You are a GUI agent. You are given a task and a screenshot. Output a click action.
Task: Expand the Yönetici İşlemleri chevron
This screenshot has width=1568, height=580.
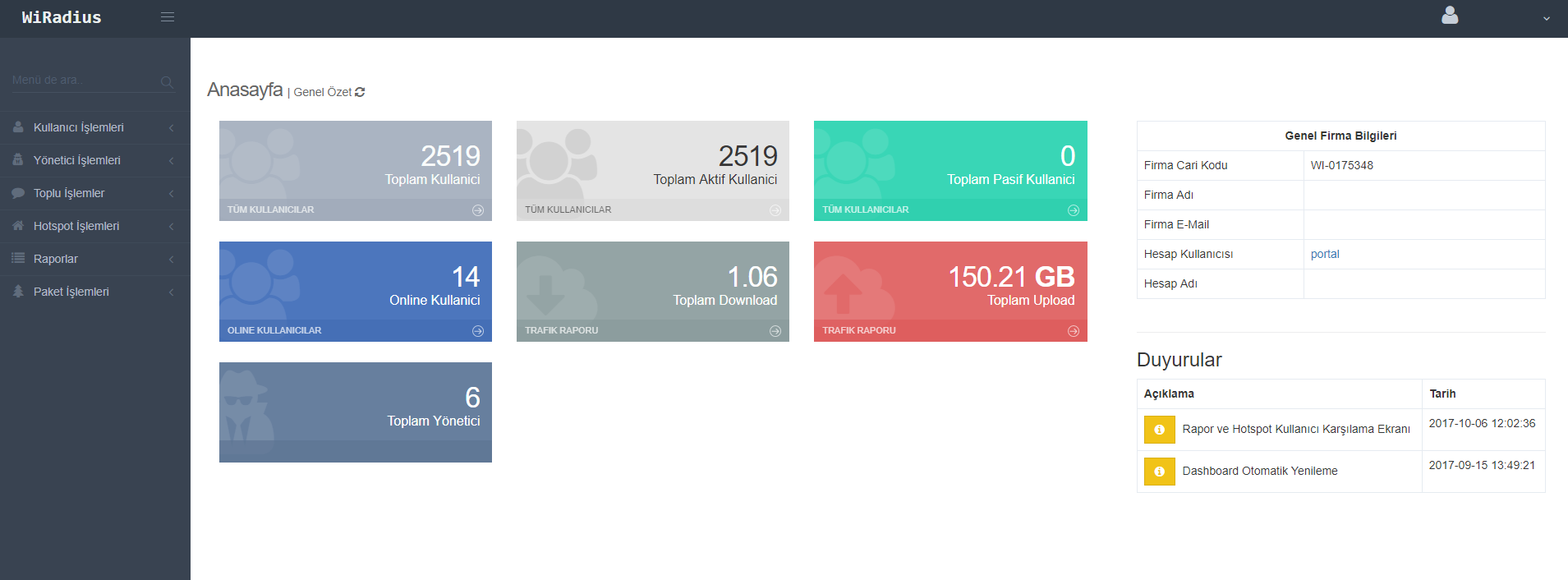tap(171, 161)
